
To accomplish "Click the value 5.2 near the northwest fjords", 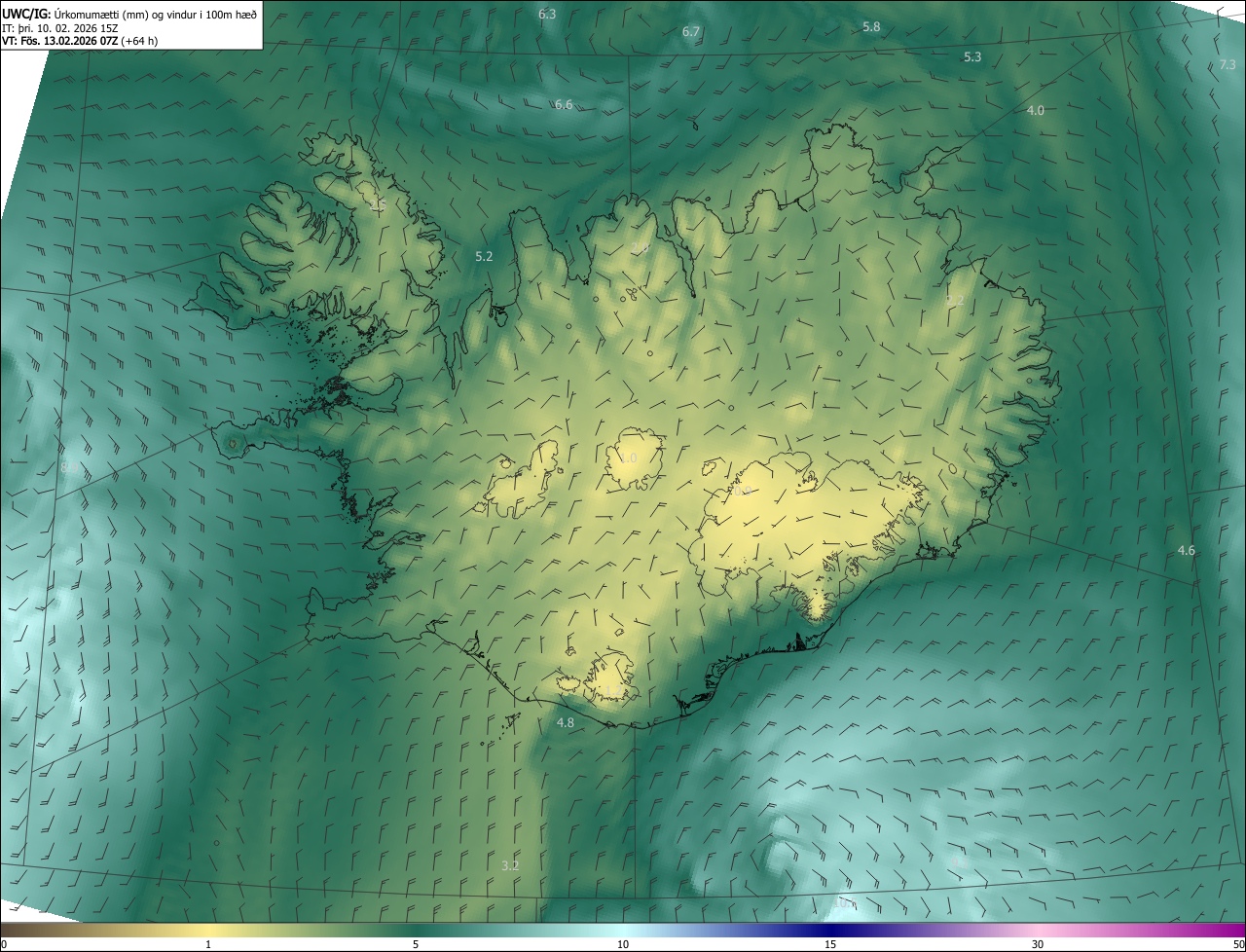I will click(x=484, y=257).
